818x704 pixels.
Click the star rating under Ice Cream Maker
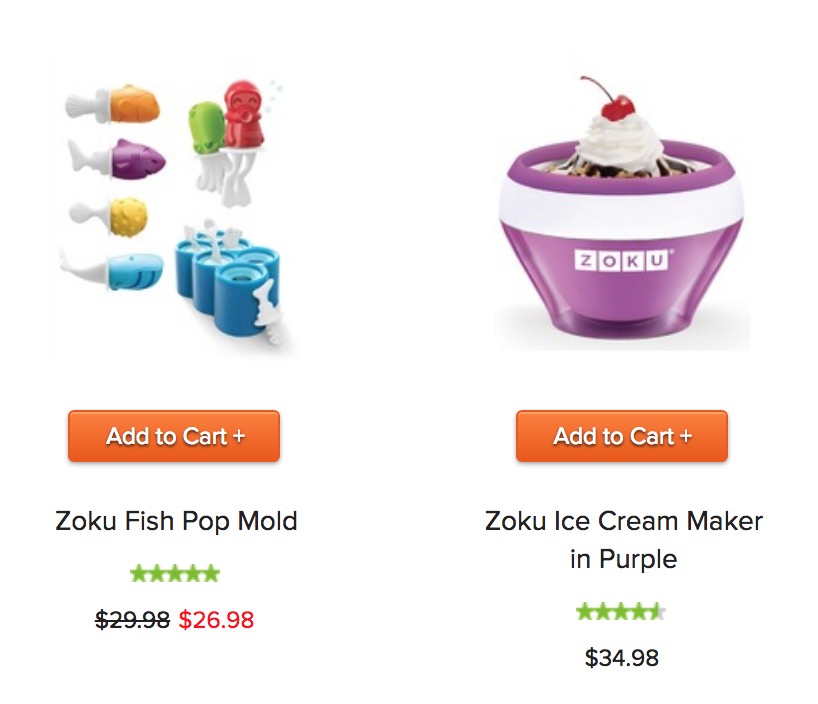[621, 611]
